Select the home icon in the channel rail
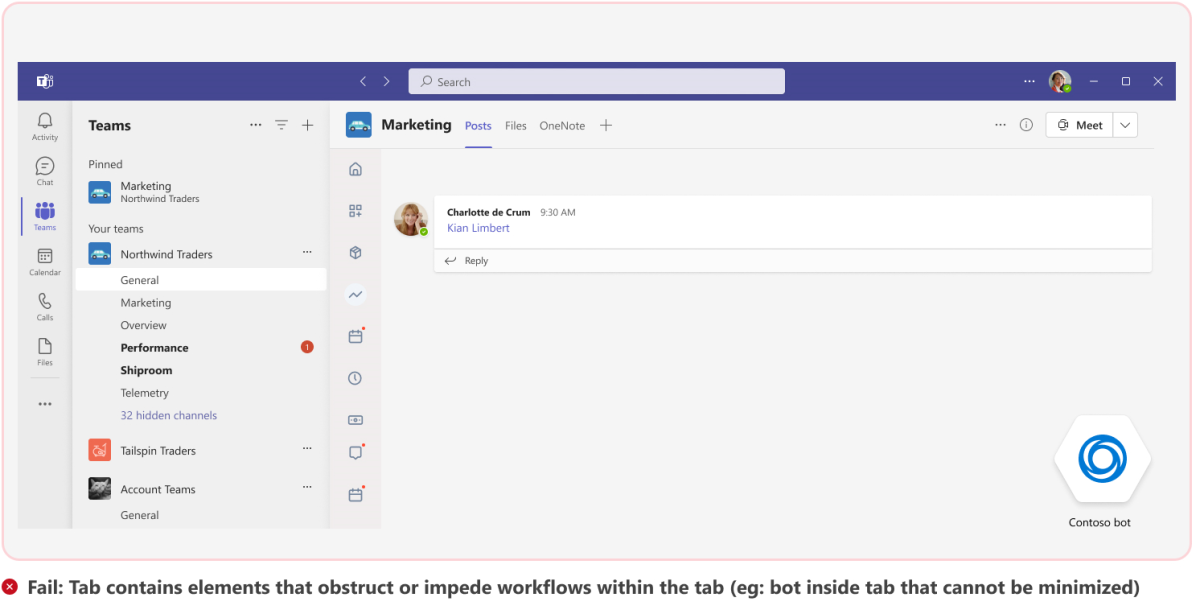Image resolution: width=1200 pixels, height=614 pixels. click(x=355, y=169)
